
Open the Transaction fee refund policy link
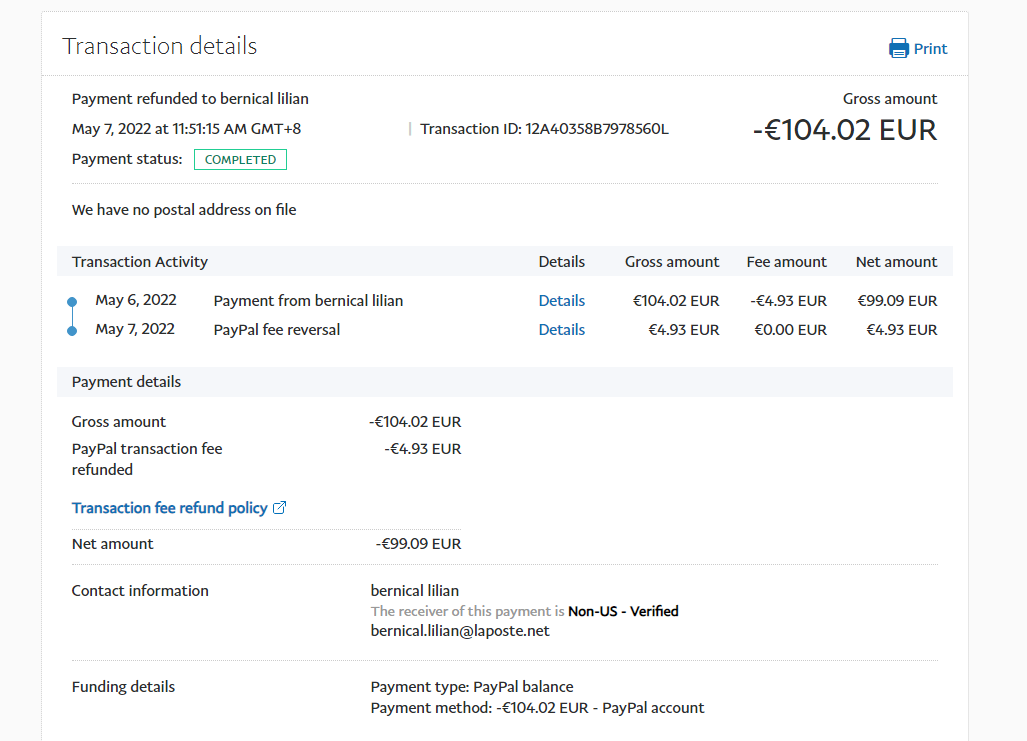pos(169,508)
